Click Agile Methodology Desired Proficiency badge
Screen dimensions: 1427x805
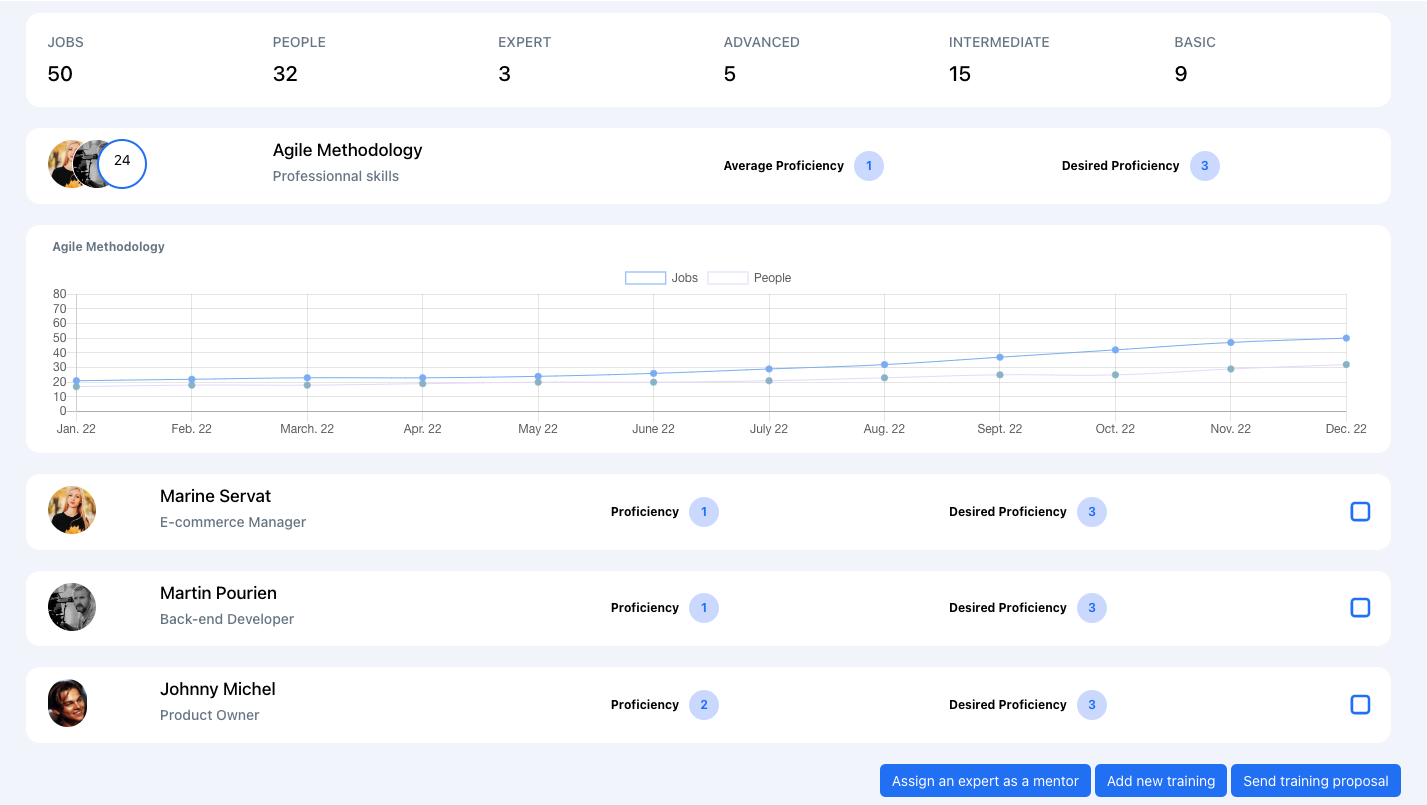pos(1204,166)
